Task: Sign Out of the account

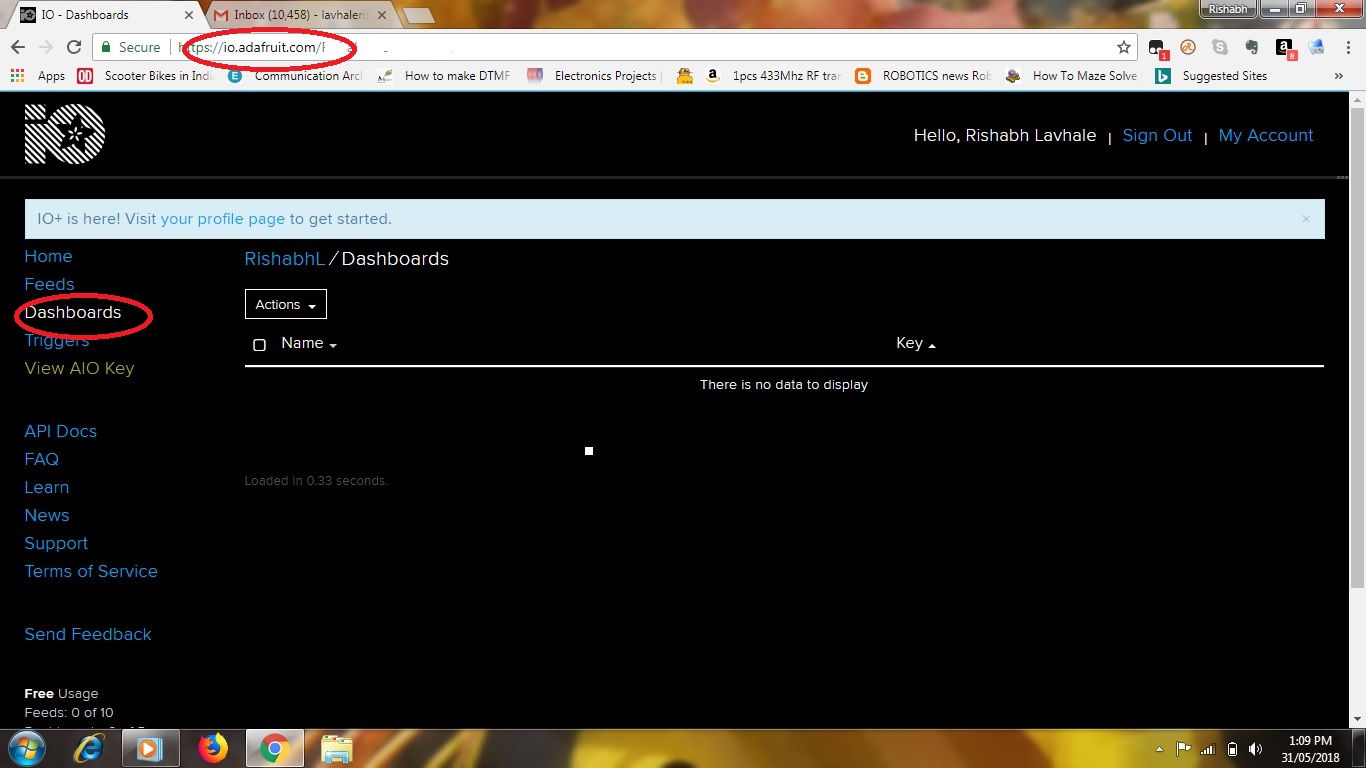Action: (x=1157, y=135)
